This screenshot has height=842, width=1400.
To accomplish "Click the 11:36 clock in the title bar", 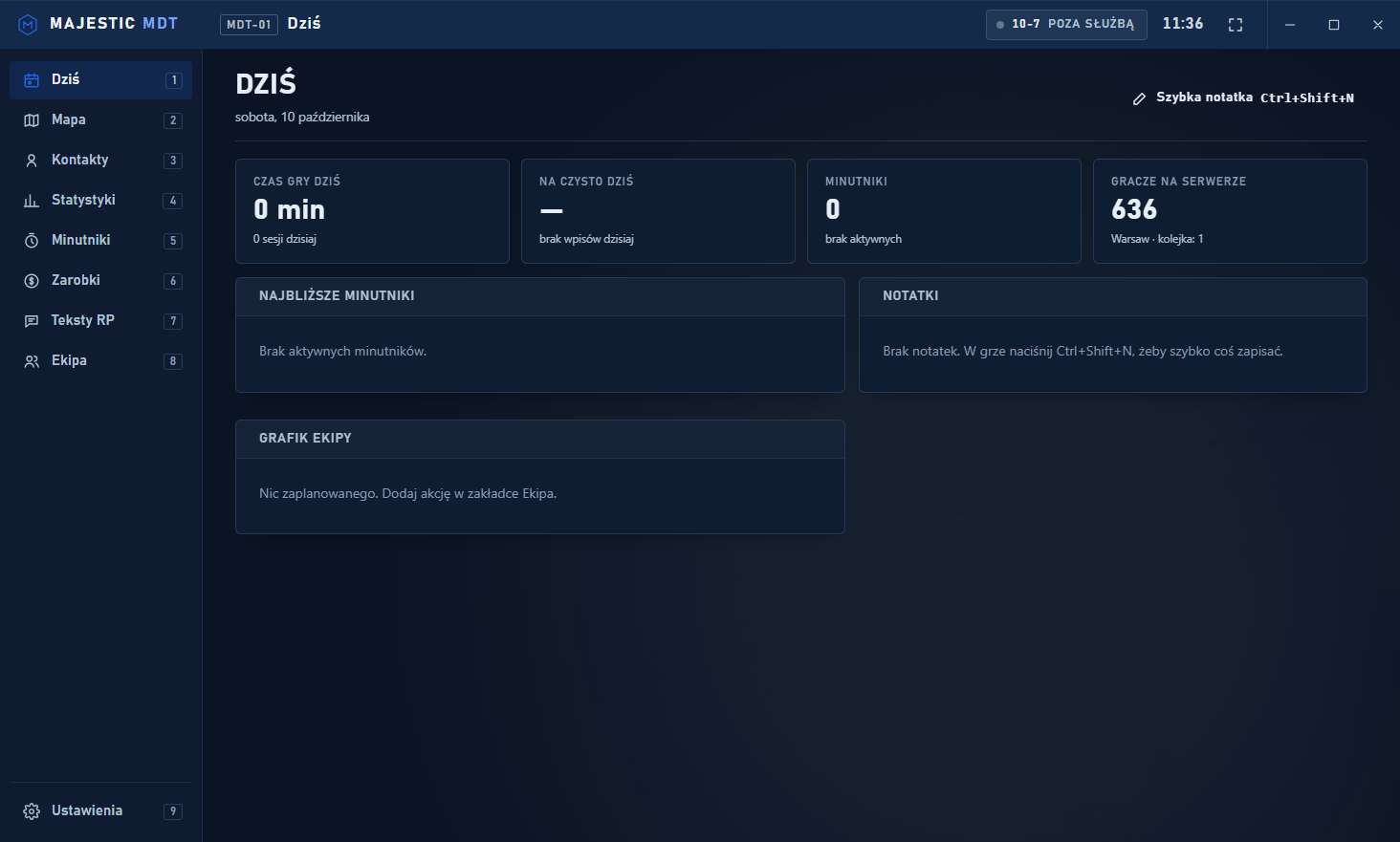I will click(x=1183, y=24).
